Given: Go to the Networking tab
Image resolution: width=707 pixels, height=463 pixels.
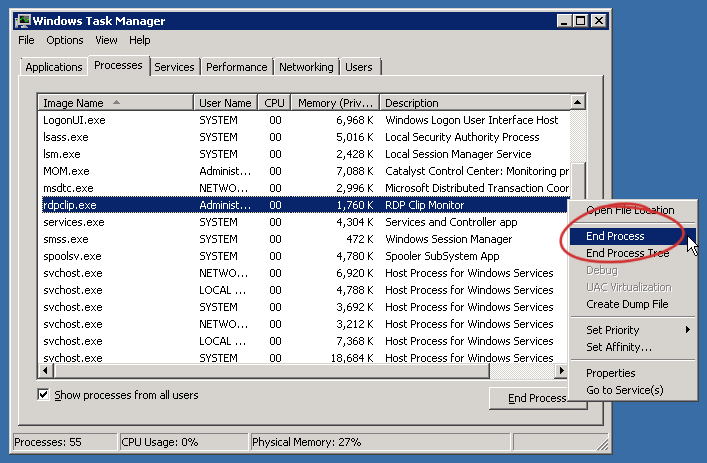Looking at the screenshot, I should 306,67.
